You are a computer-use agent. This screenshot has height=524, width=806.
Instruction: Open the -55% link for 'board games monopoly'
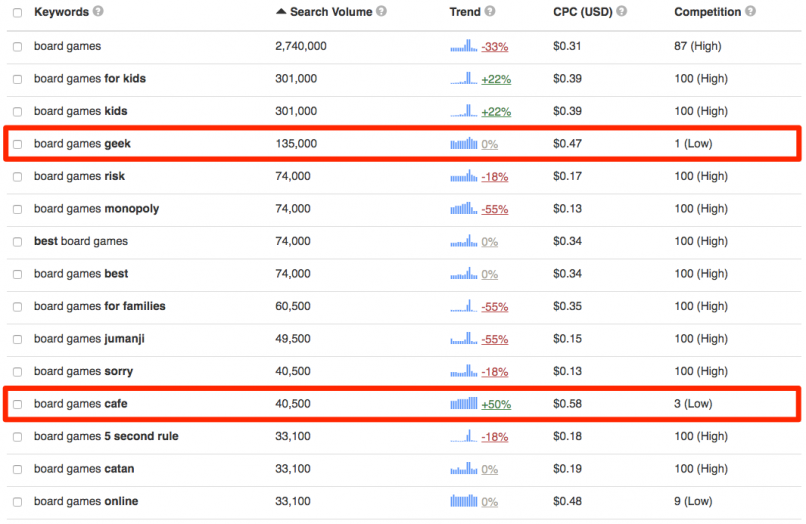point(494,209)
